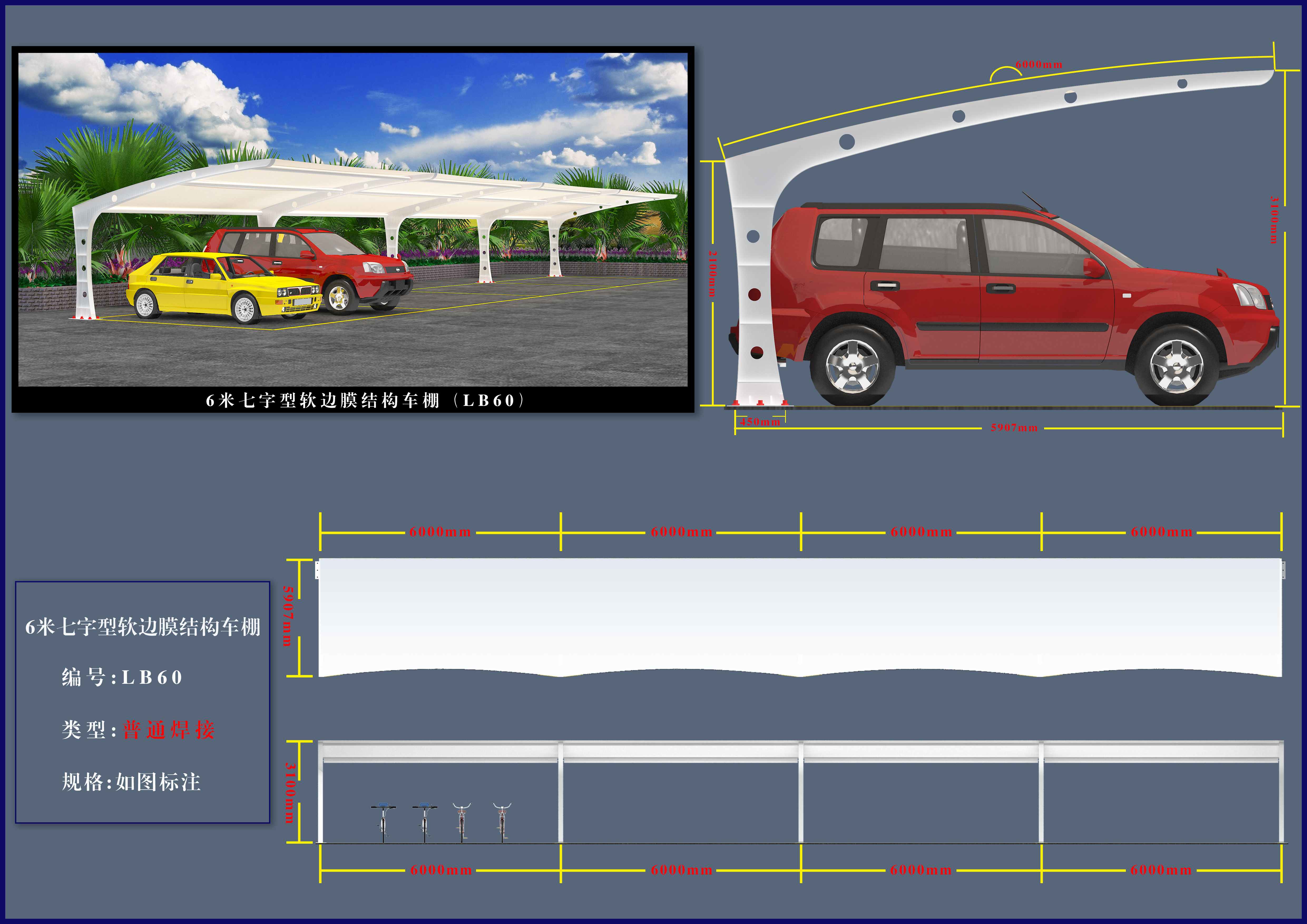
Task: Click the 2100mm column height label
Action: (x=712, y=273)
